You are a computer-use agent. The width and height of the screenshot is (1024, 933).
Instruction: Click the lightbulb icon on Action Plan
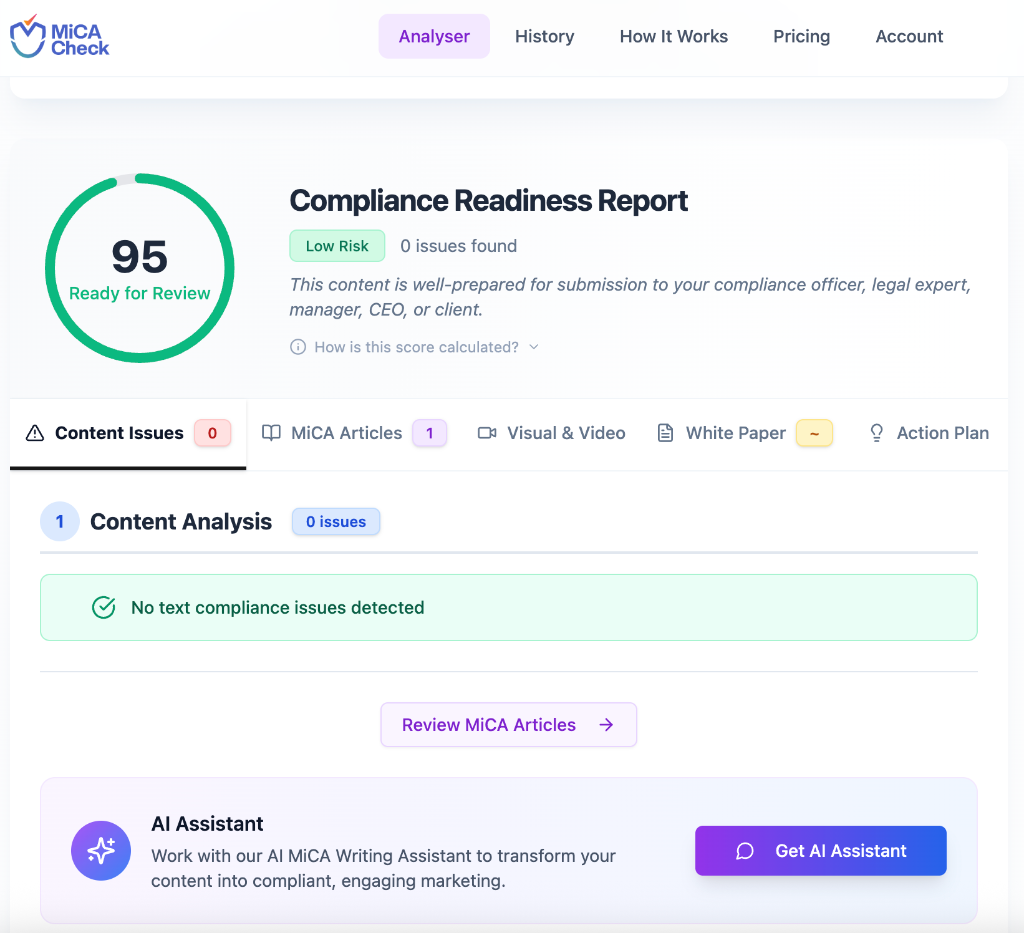click(x=876, y=433)
